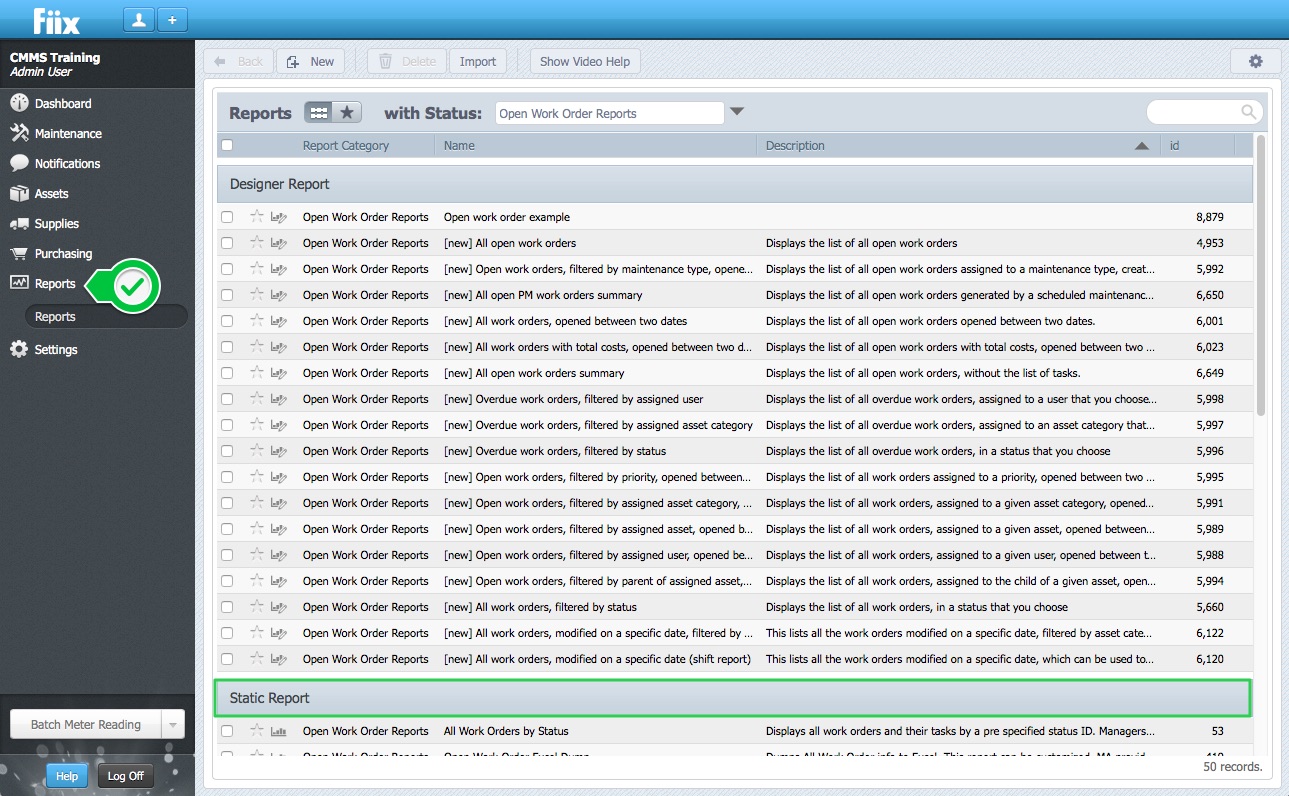Go to the Dashboard menu item
The height and width of the screenshot is (796, 1289).
pyautogui.click(x=63, y=103)
